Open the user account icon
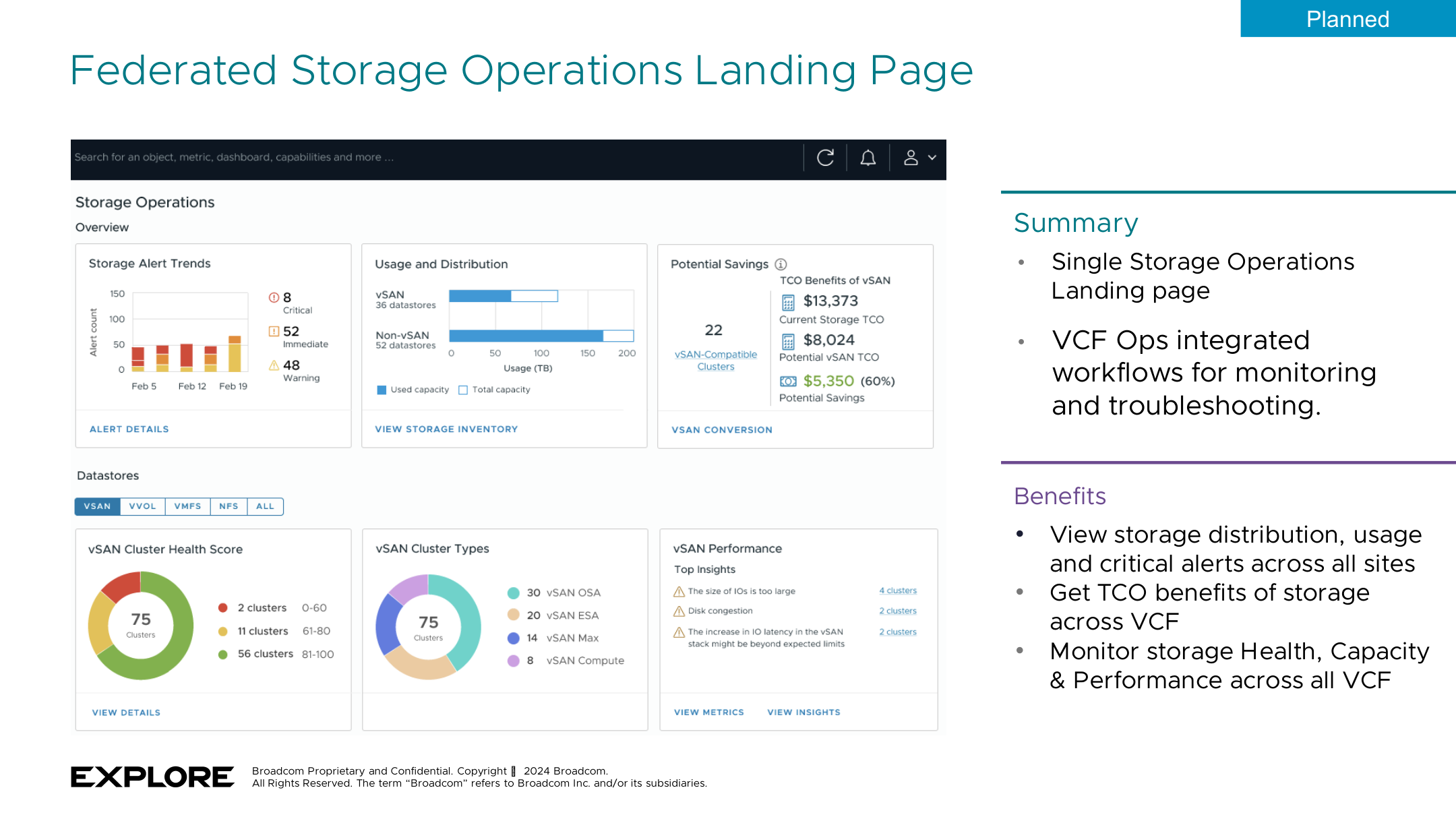 (911, 158)
